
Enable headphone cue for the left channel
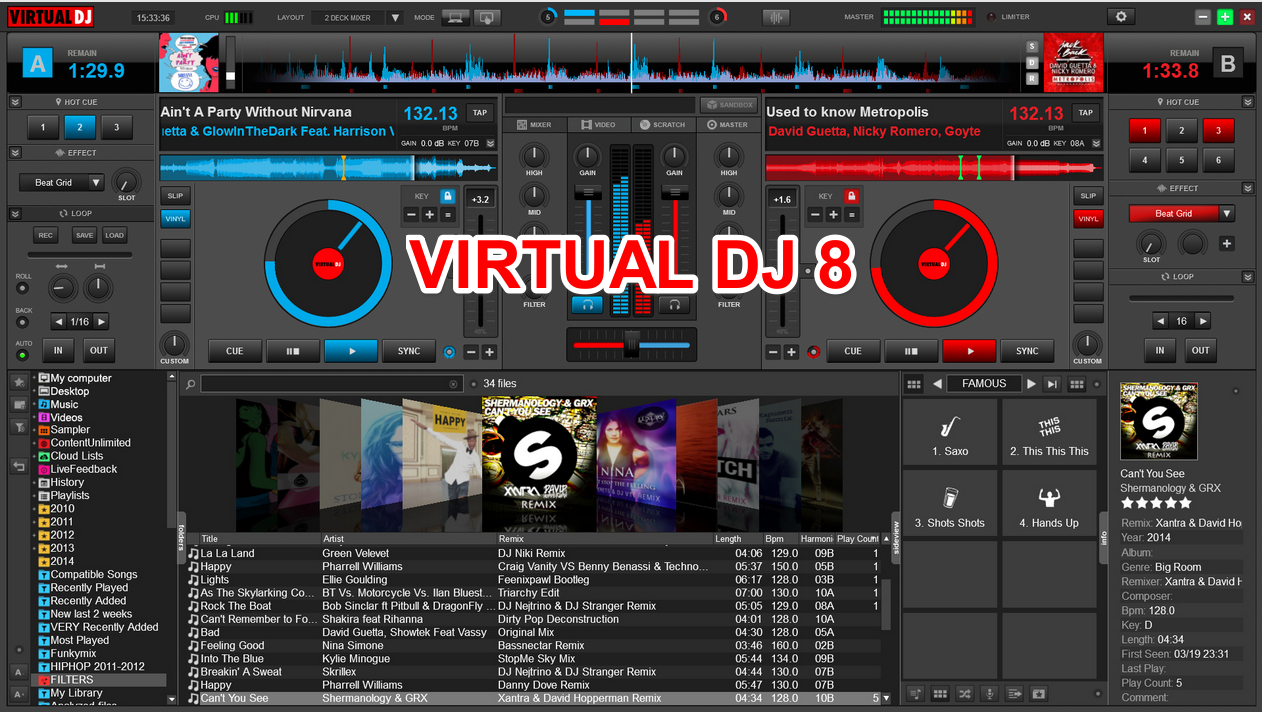click(587, 305)
